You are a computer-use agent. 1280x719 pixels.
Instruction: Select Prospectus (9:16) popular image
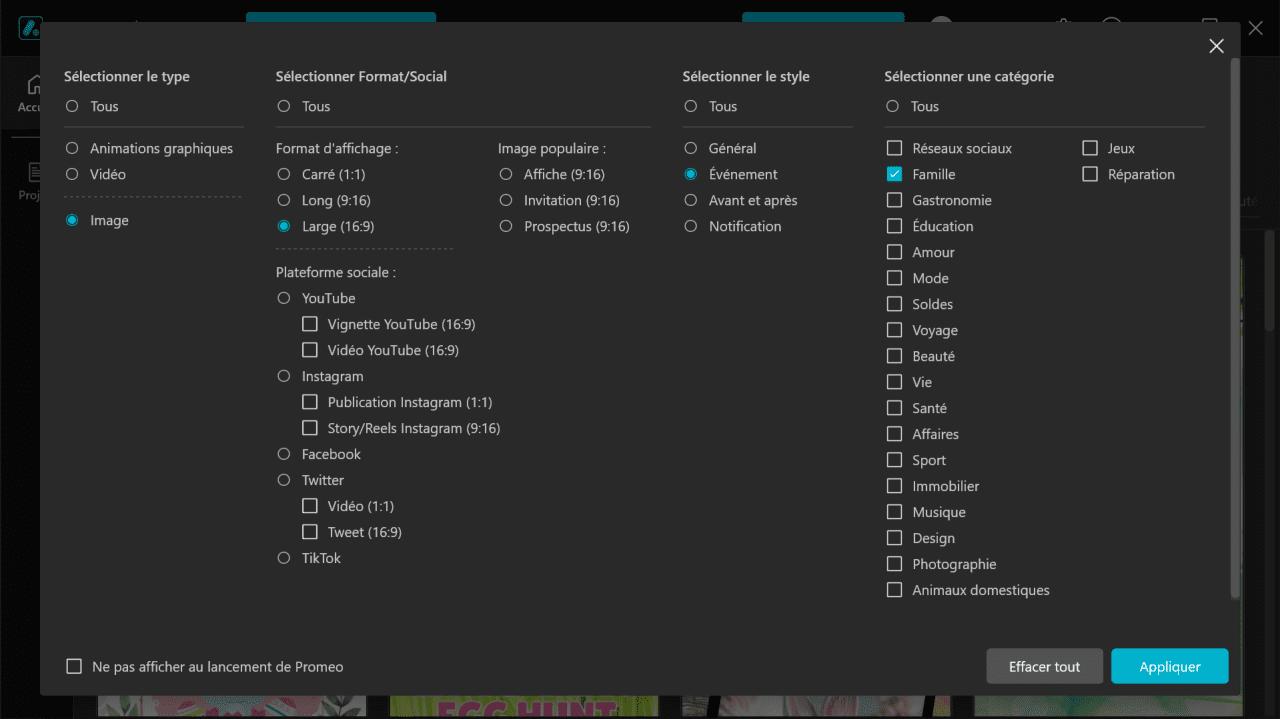[506, 226]
